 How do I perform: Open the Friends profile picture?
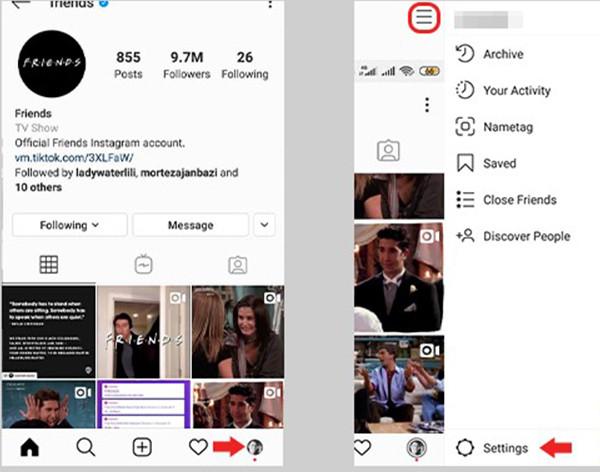coord(52,64)
